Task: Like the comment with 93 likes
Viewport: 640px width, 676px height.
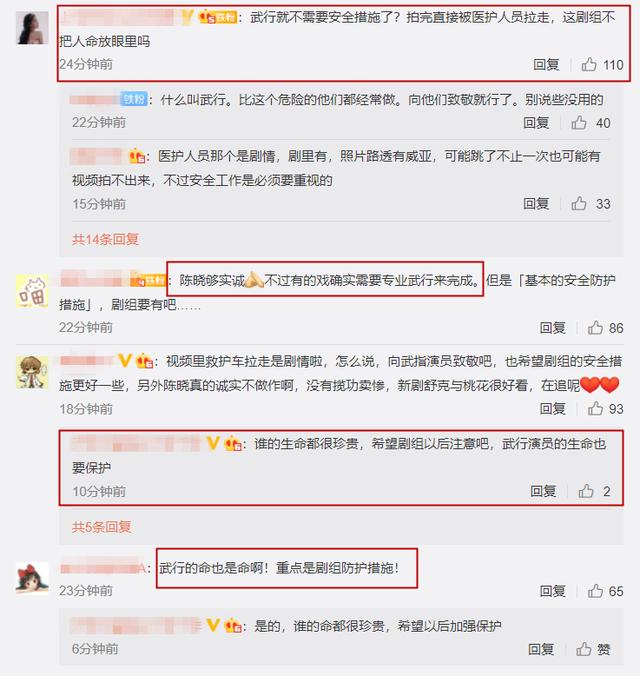Action: click(x=595, y=408)
